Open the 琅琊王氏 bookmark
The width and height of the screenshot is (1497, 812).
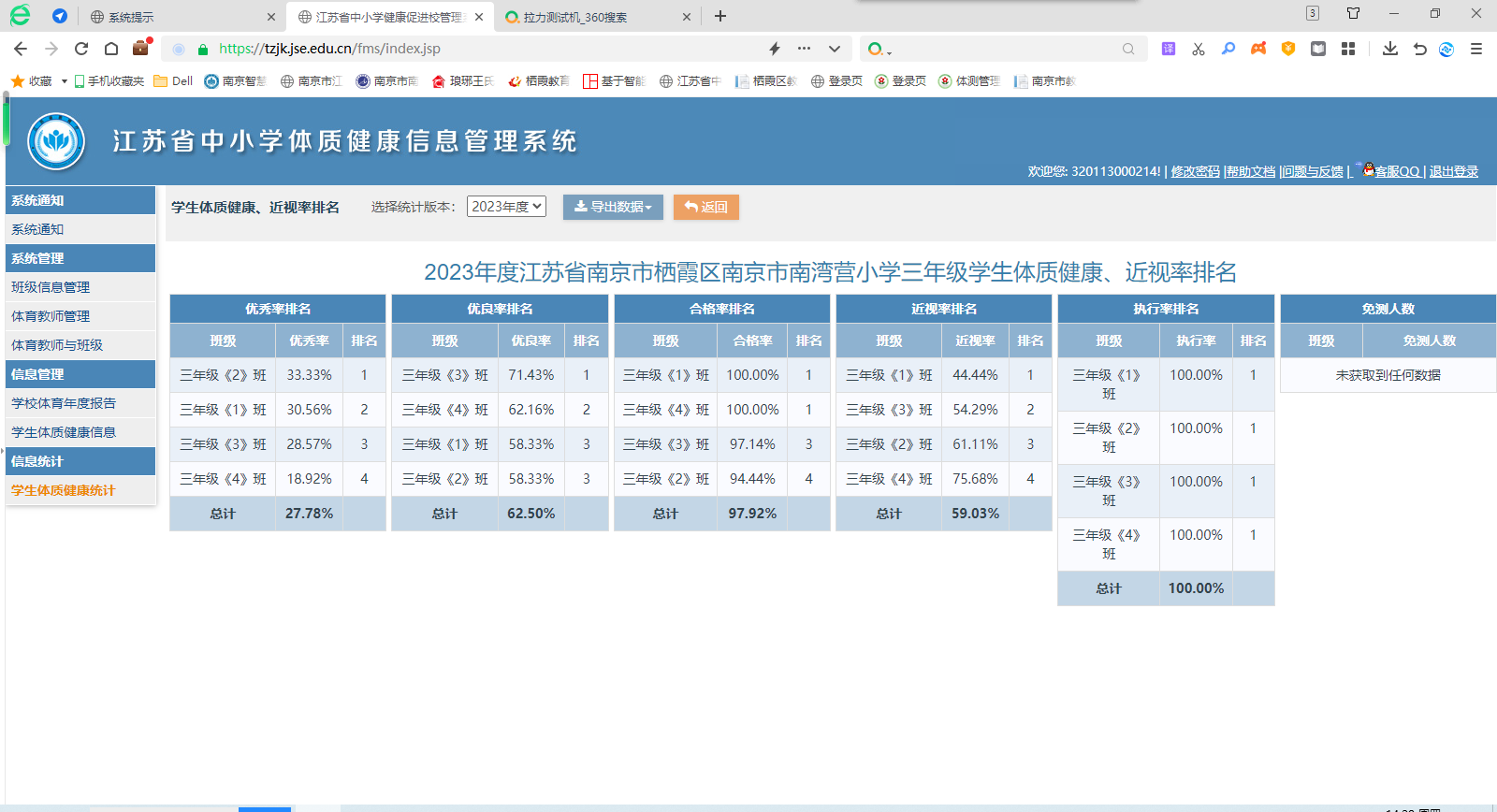click(463, 81)
